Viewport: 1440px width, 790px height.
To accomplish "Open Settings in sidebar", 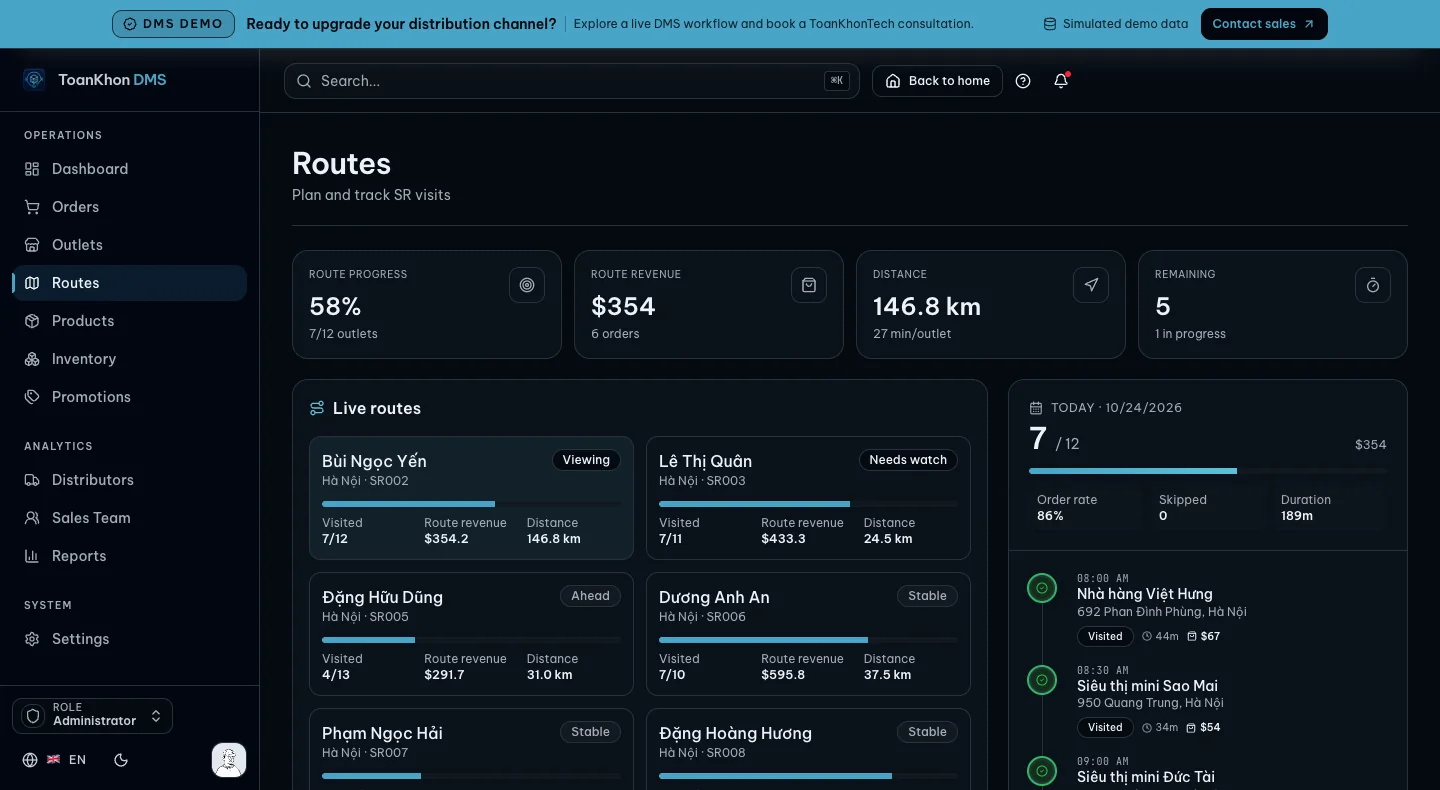I will point(129,639).
